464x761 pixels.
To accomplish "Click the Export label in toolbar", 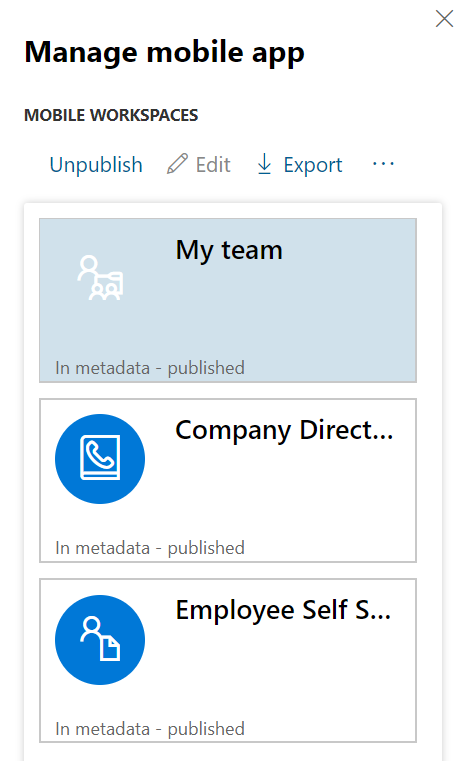I will point(313,165).
